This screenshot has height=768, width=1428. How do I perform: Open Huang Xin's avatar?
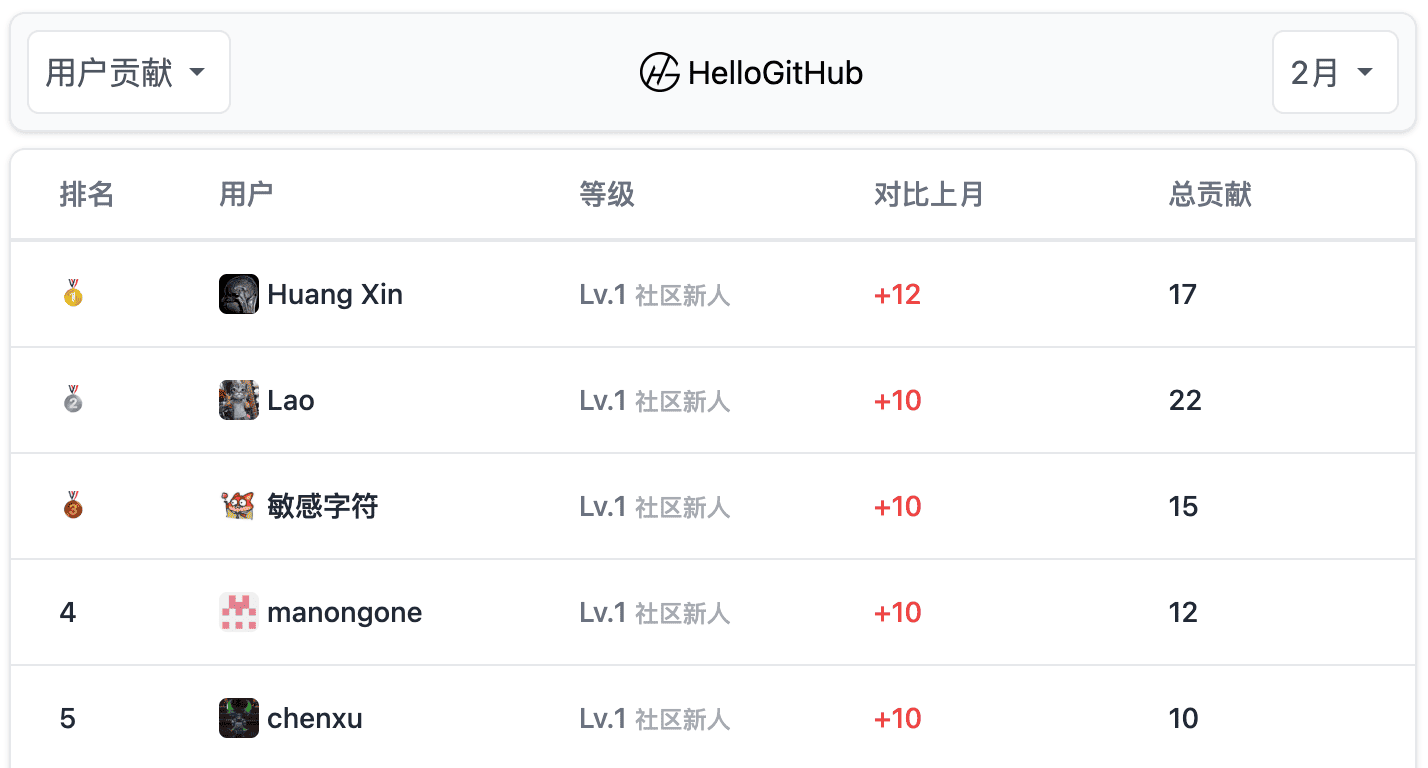239,294
